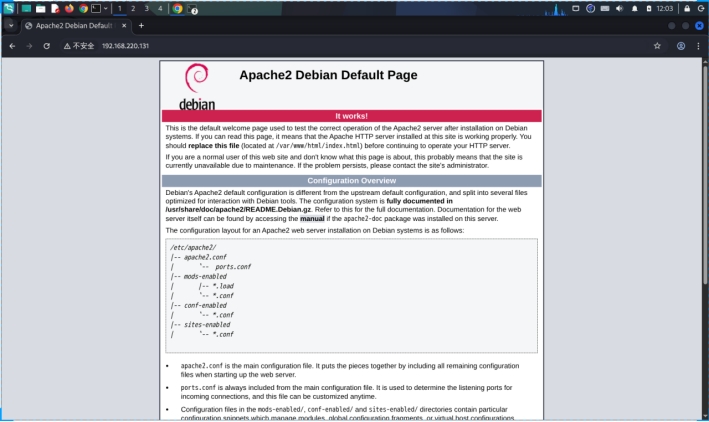Open the Chrome three-dot menu
Image resolution: width=709 pixels, height=422 pixels.
698,46
